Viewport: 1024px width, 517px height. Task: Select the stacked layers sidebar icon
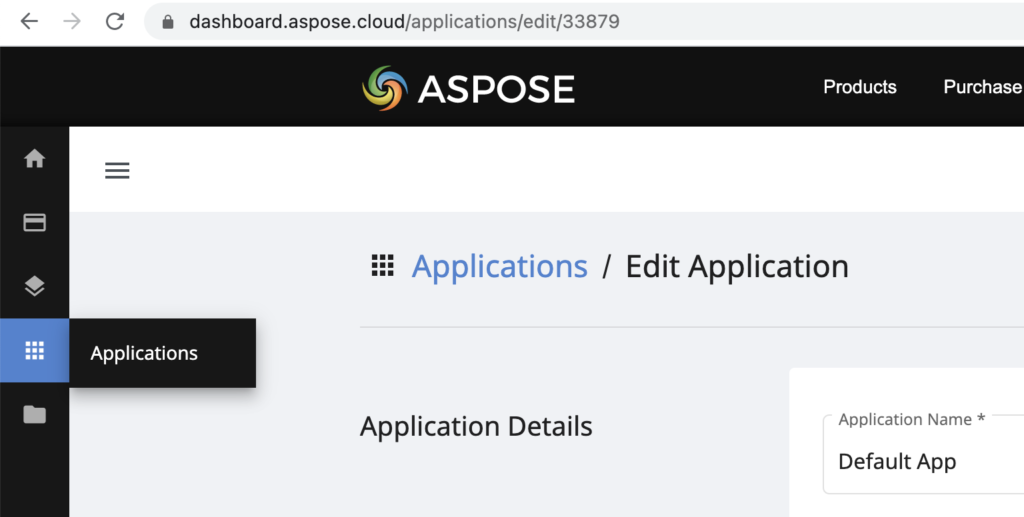(35, 286)
